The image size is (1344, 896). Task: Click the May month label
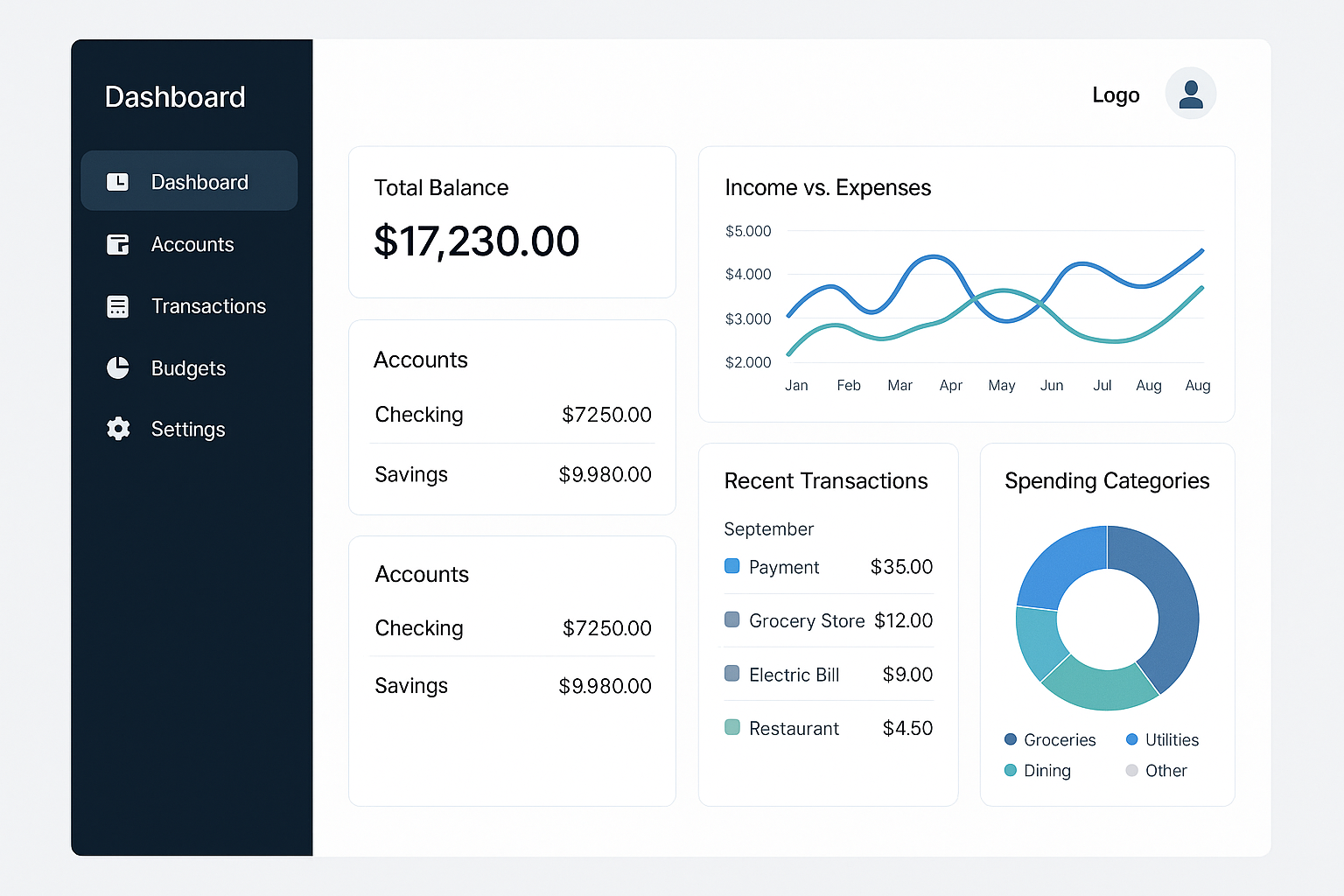click(1002, 385)
